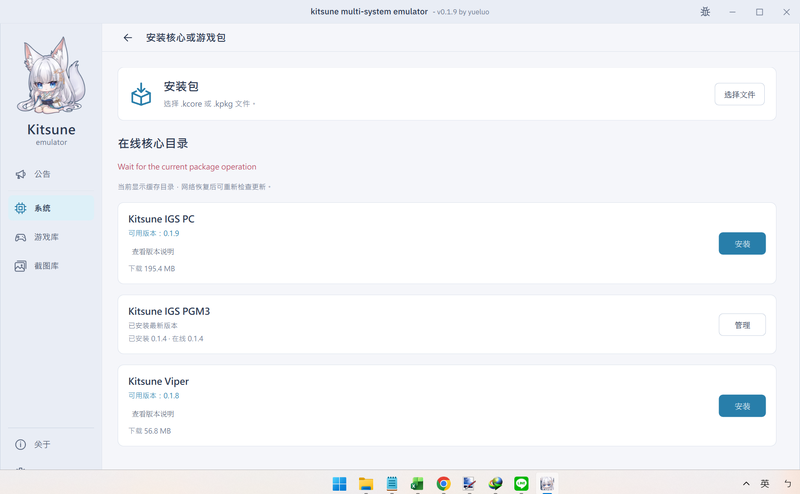Screen dimensions: 800x494
Task: Open 关于 about page in the sidebar
Action: tap(51, 444)
